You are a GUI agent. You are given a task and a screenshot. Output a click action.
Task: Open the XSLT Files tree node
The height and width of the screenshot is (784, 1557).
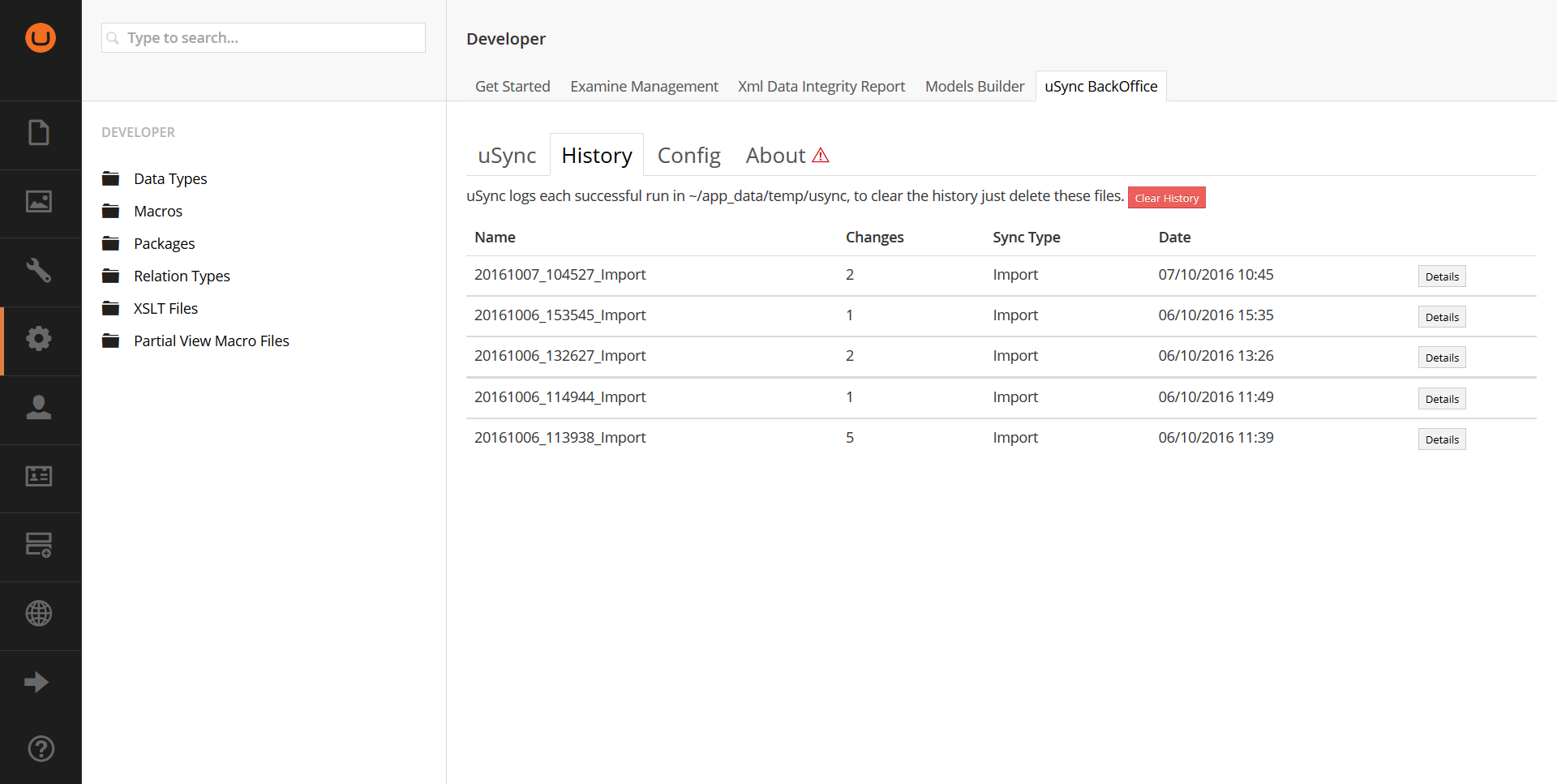tap(165, 308)
